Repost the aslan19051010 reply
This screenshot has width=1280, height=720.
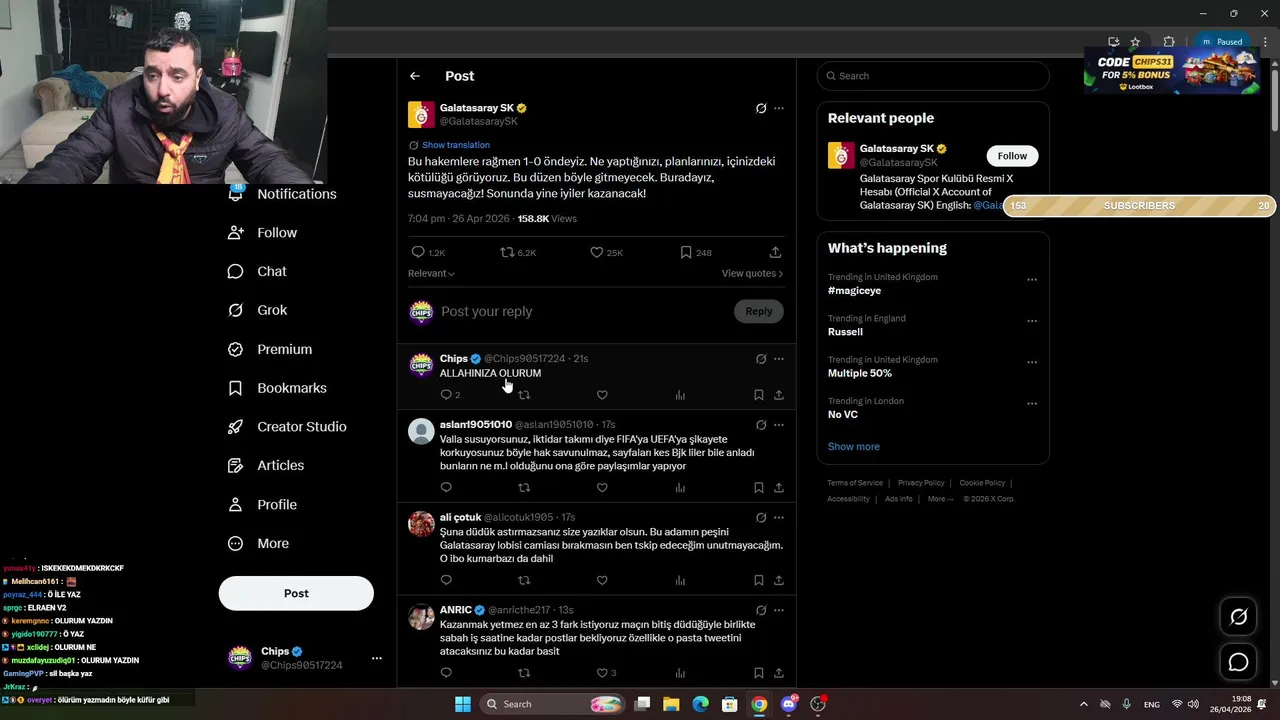click(x=524, y=488)
